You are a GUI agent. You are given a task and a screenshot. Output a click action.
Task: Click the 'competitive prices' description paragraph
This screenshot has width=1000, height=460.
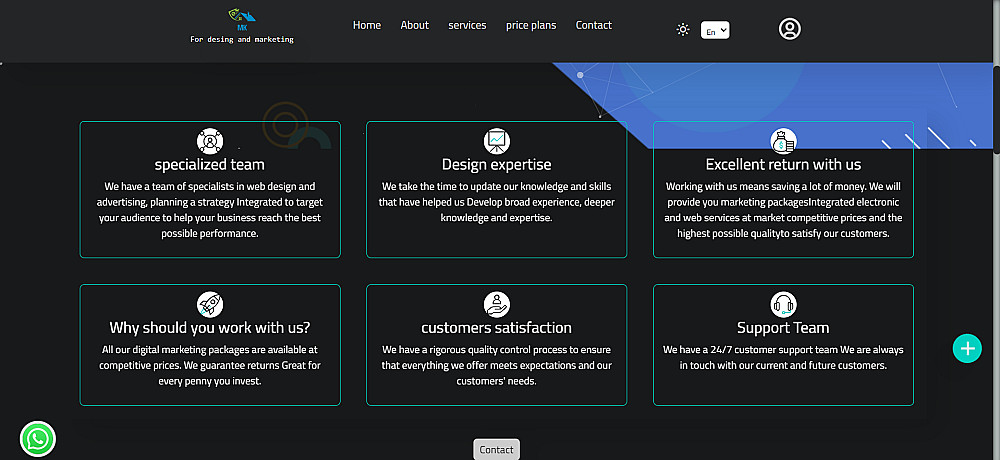210,366
